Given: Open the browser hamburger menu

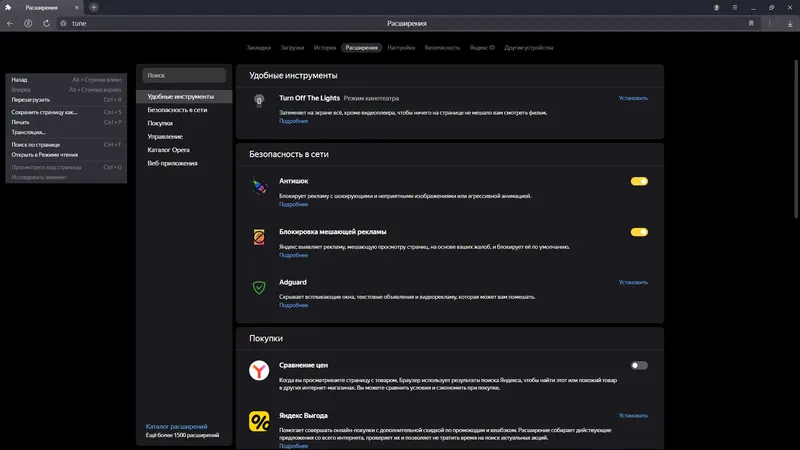Looking at the screenshot, I should coord(735,8).
